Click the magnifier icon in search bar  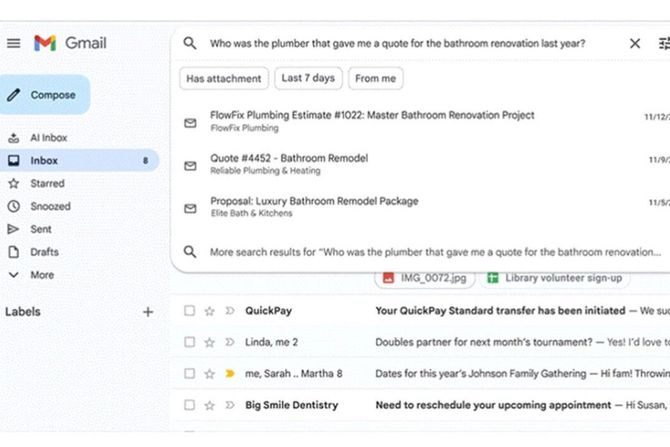[x=190, y=44]
